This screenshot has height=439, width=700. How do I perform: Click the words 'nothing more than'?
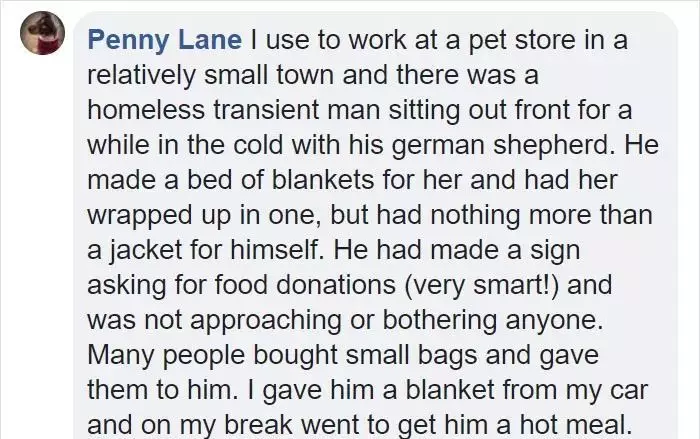point(542,214)
